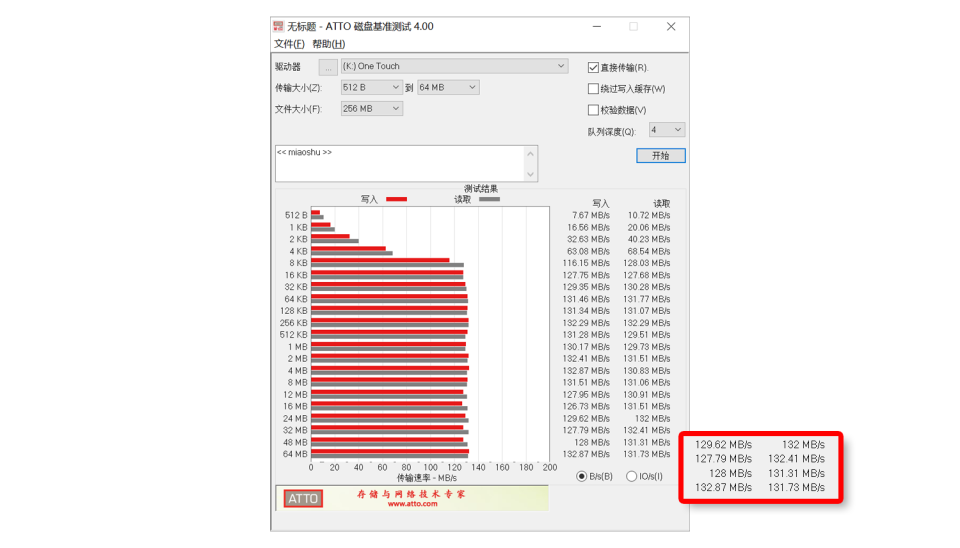Click the 1 MB row label

pyautogui.click(x=298, y=347)
